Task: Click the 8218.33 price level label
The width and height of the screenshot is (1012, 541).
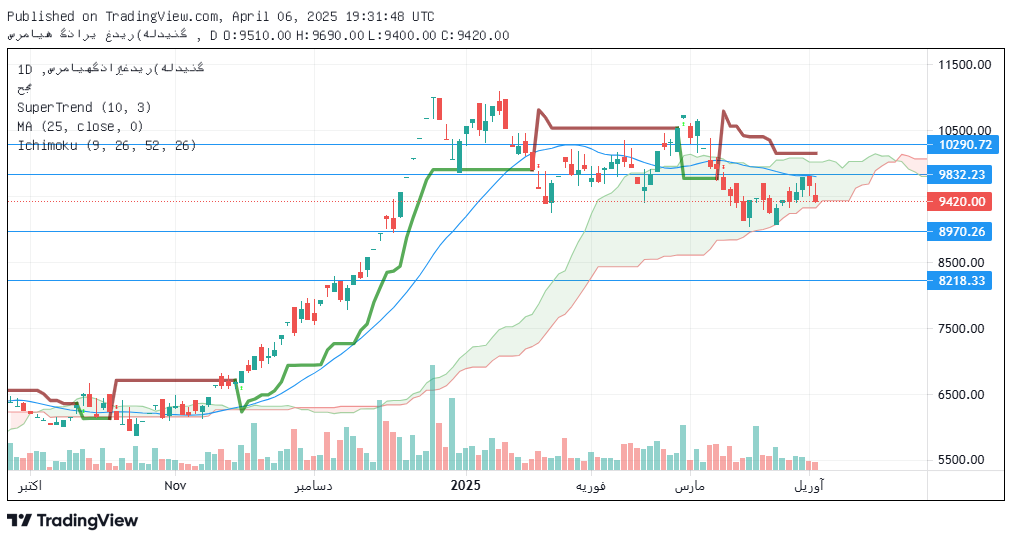Action: [964, 281]
